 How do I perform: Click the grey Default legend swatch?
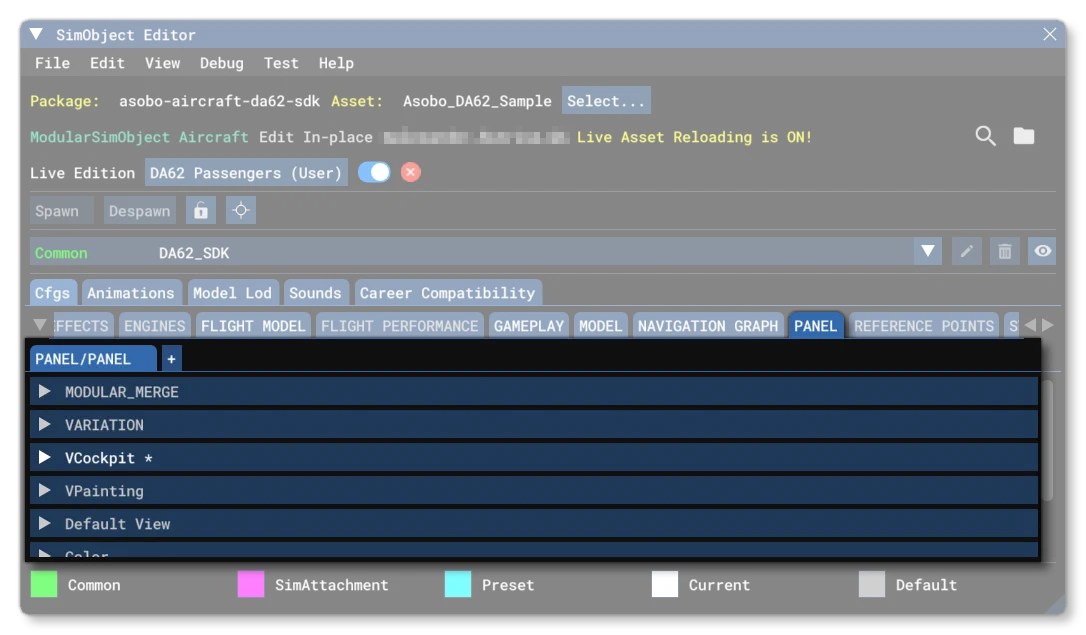click(x=872, y=584)
